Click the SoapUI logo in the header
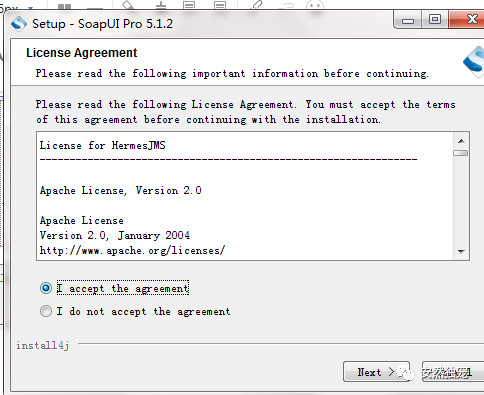 click(474, 61)
